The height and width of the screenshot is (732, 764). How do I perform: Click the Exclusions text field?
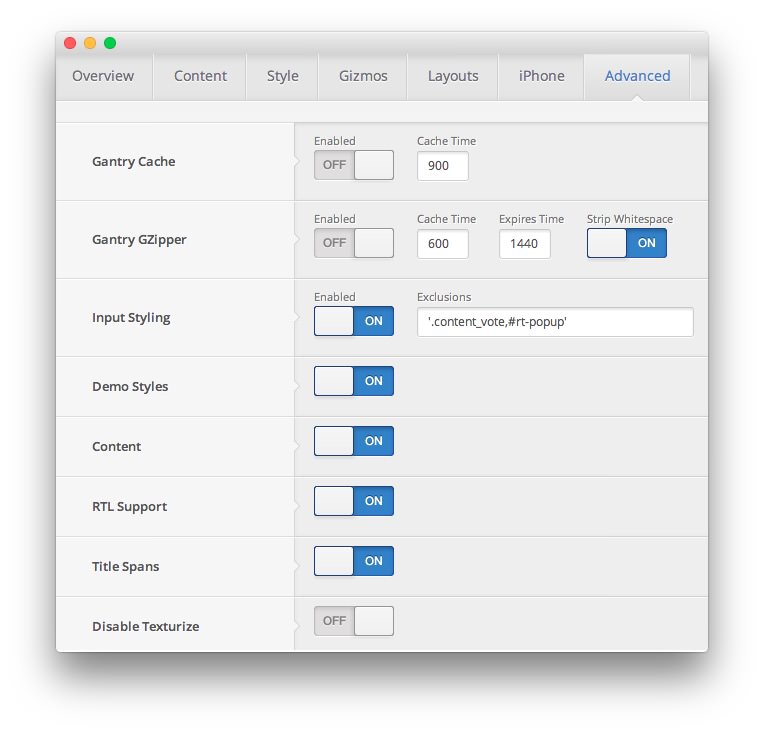point(555,322)
